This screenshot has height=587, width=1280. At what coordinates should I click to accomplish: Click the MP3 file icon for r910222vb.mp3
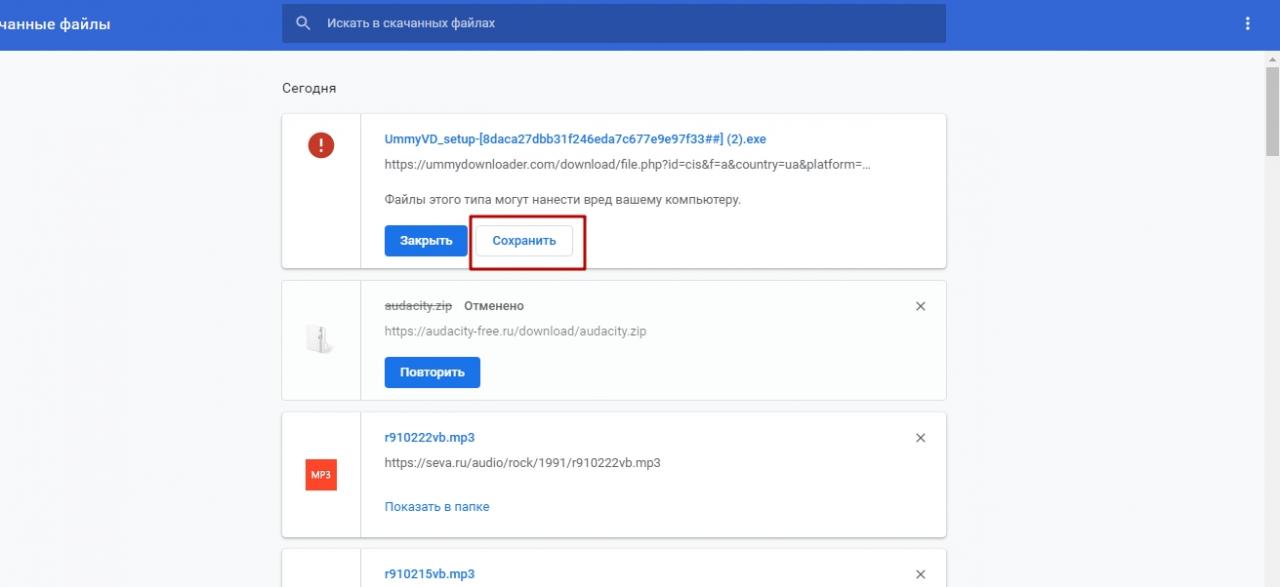[320, 474]
